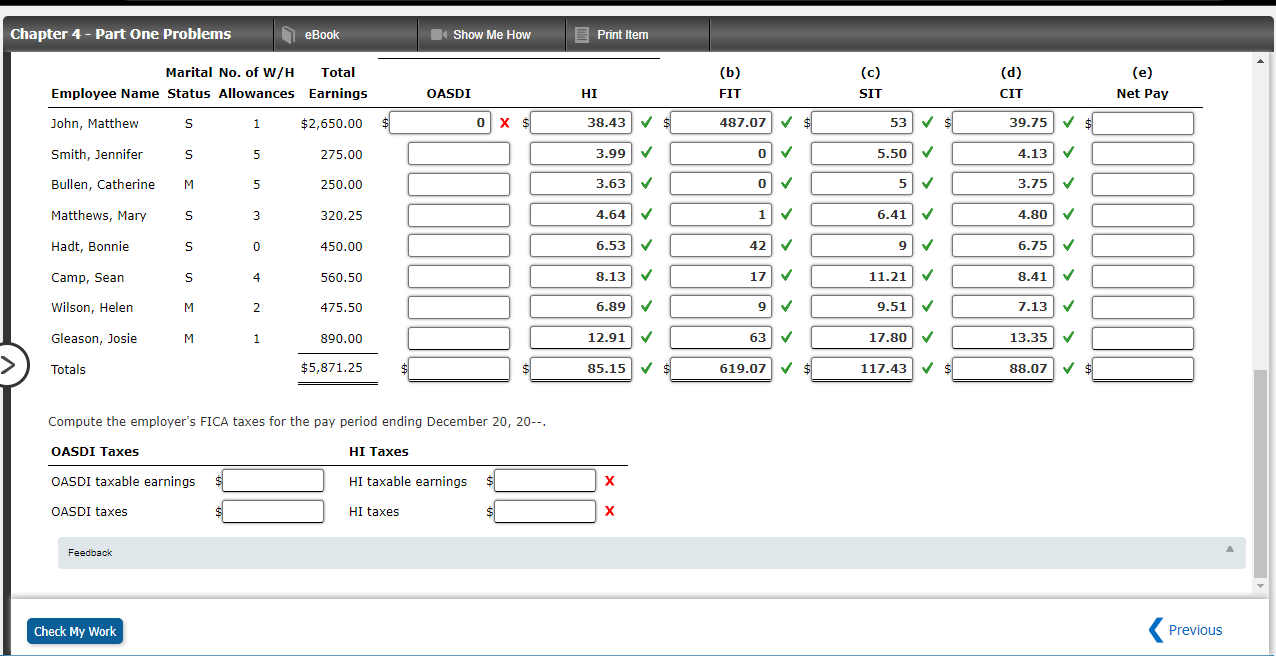Click the red X beside HI taxable earnings
The width and height of the screenshot is (1276, 656).
tap(610, 481)
